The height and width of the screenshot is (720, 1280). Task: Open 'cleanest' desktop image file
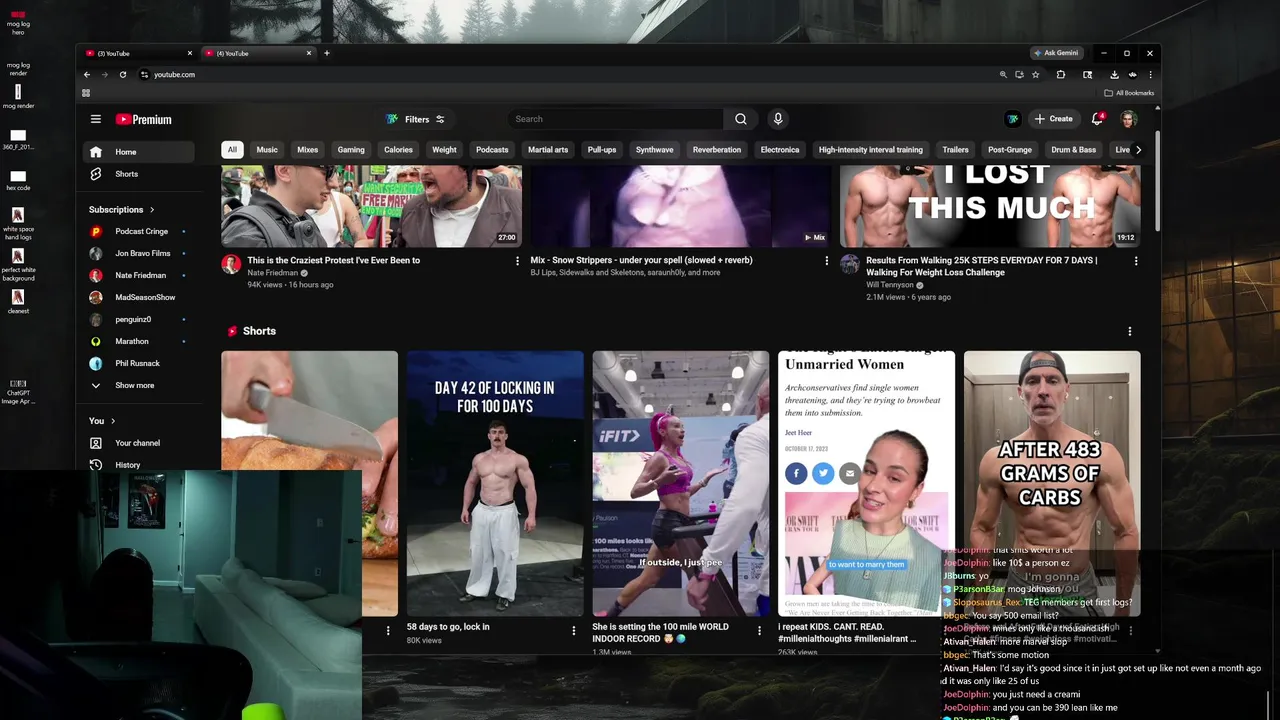[18, 301]
